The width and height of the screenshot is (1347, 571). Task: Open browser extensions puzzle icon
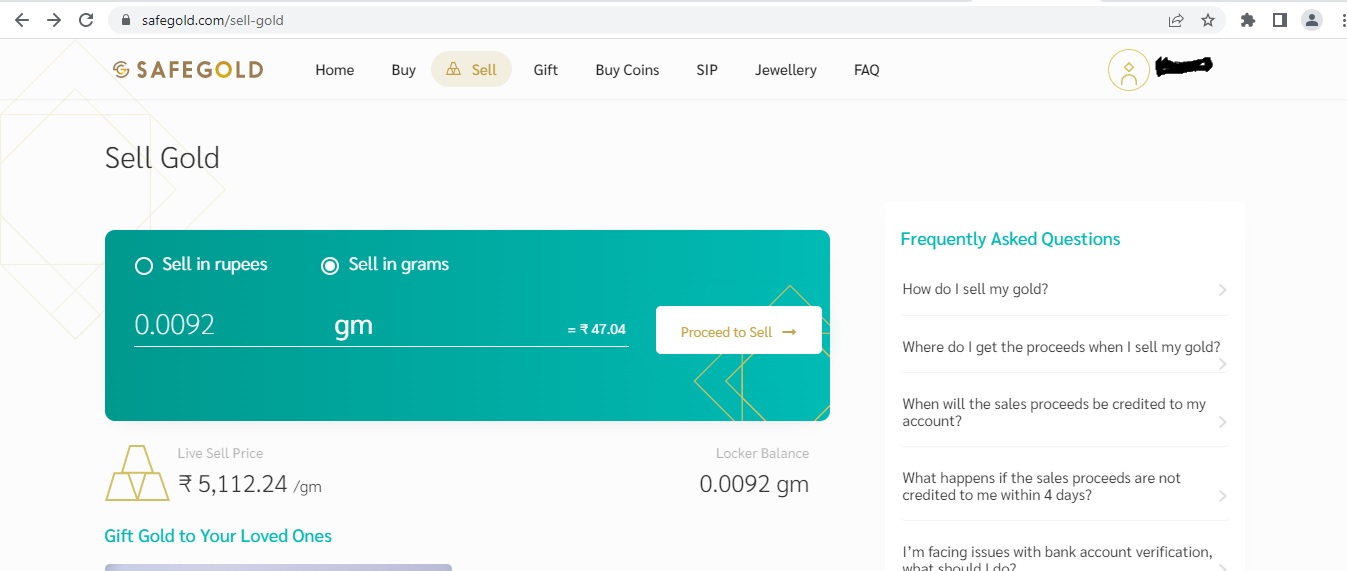(1247, 20)
